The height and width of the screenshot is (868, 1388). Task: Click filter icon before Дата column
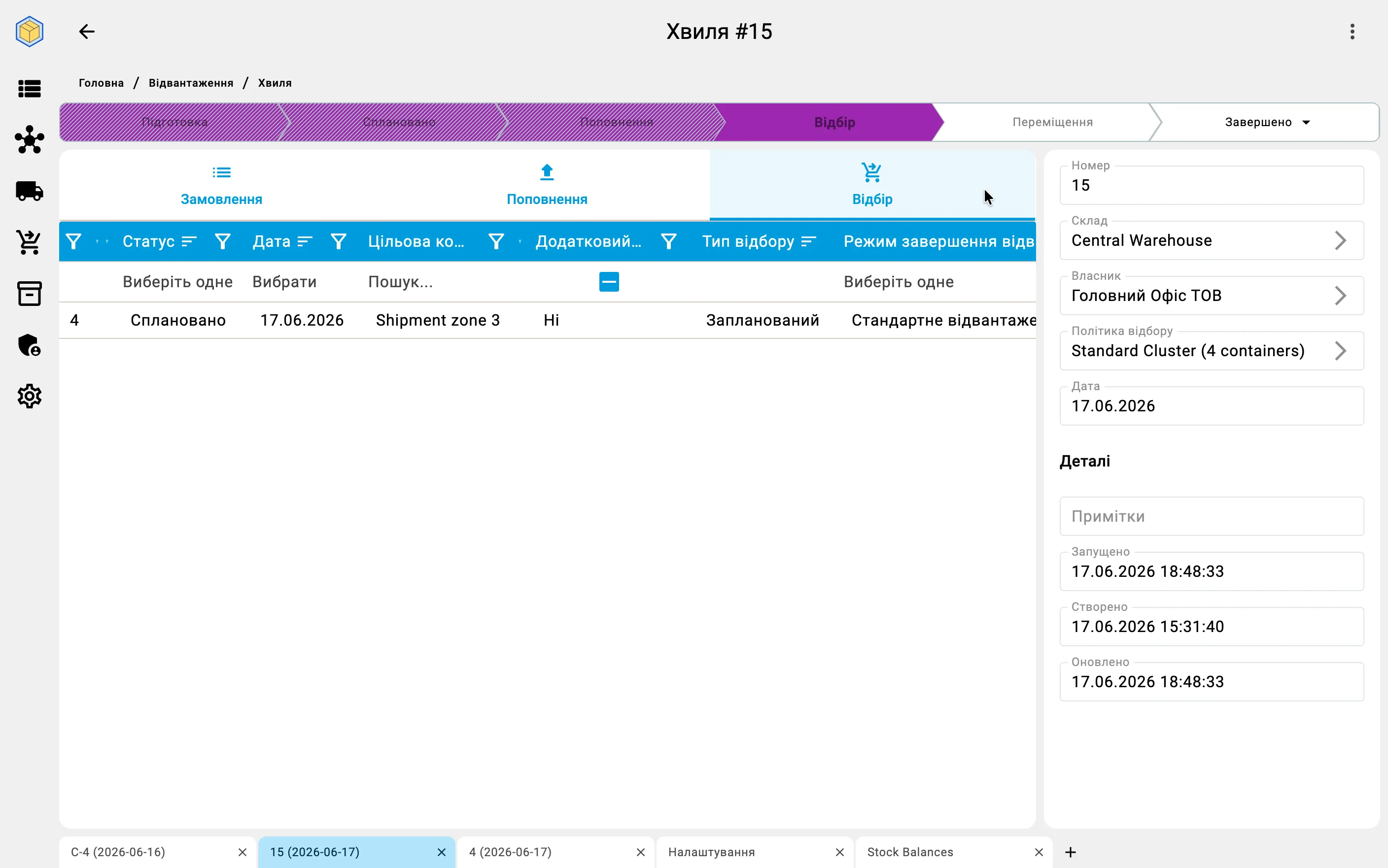pos(223,242)
